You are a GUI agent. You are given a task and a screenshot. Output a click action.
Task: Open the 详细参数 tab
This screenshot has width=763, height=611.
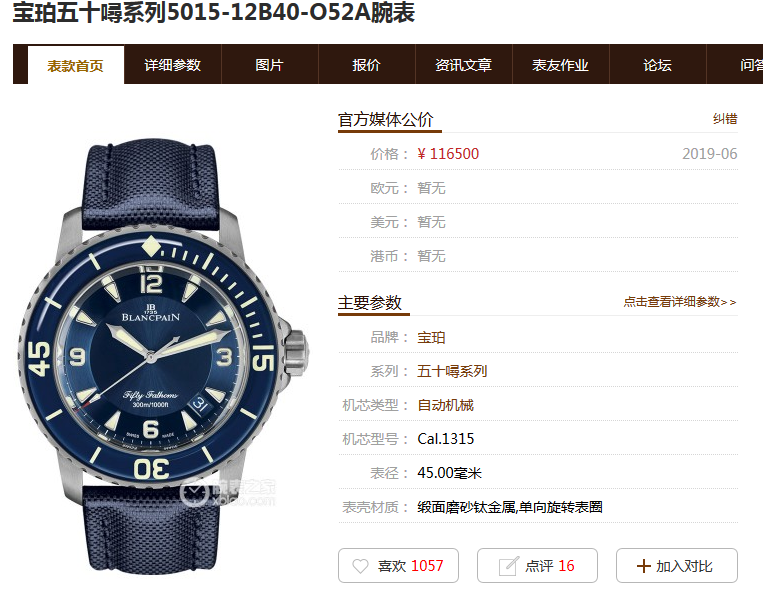(x=173, y=65)
